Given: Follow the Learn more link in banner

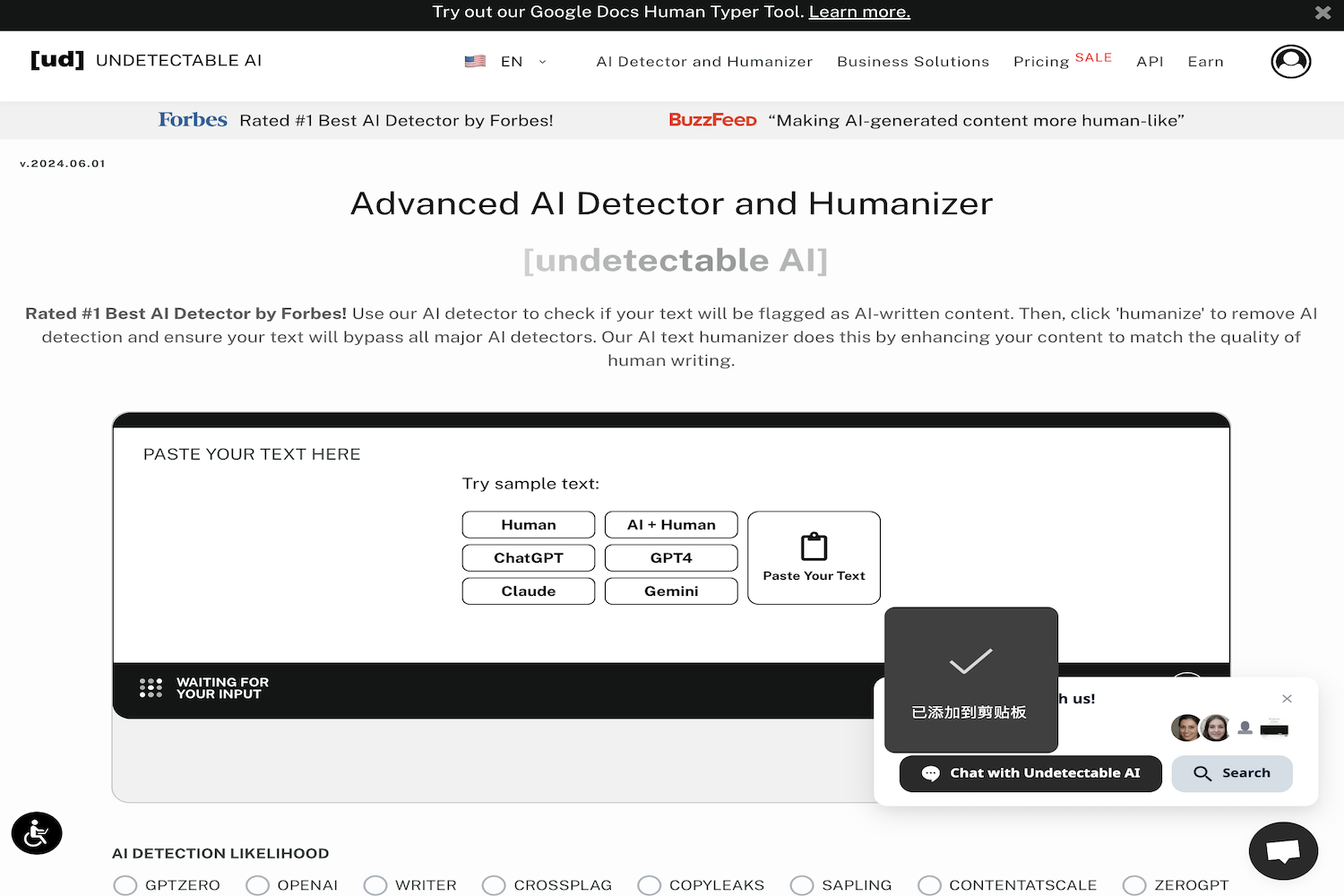Looking at the screenshot, I should [859, 12].
